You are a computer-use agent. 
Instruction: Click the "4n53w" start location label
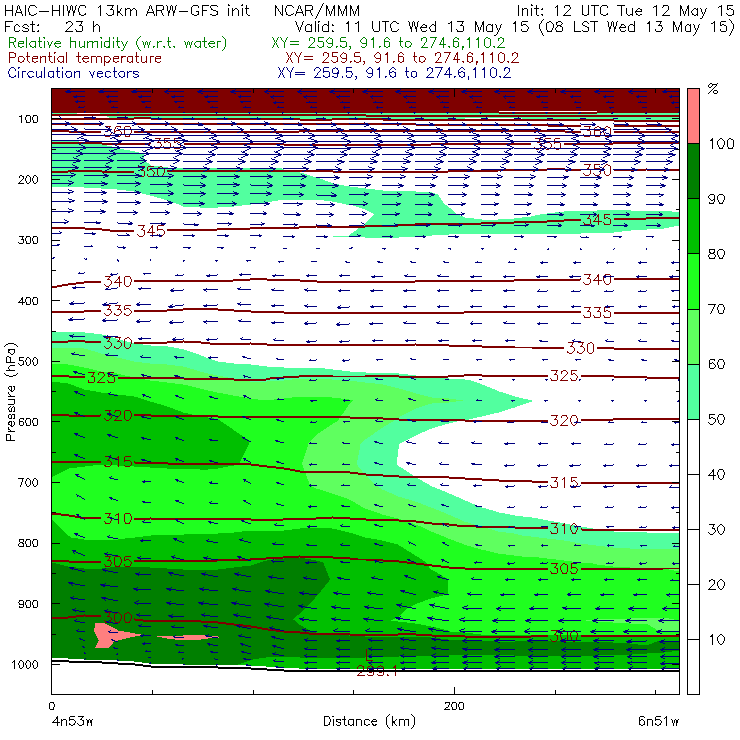[72, 721]
